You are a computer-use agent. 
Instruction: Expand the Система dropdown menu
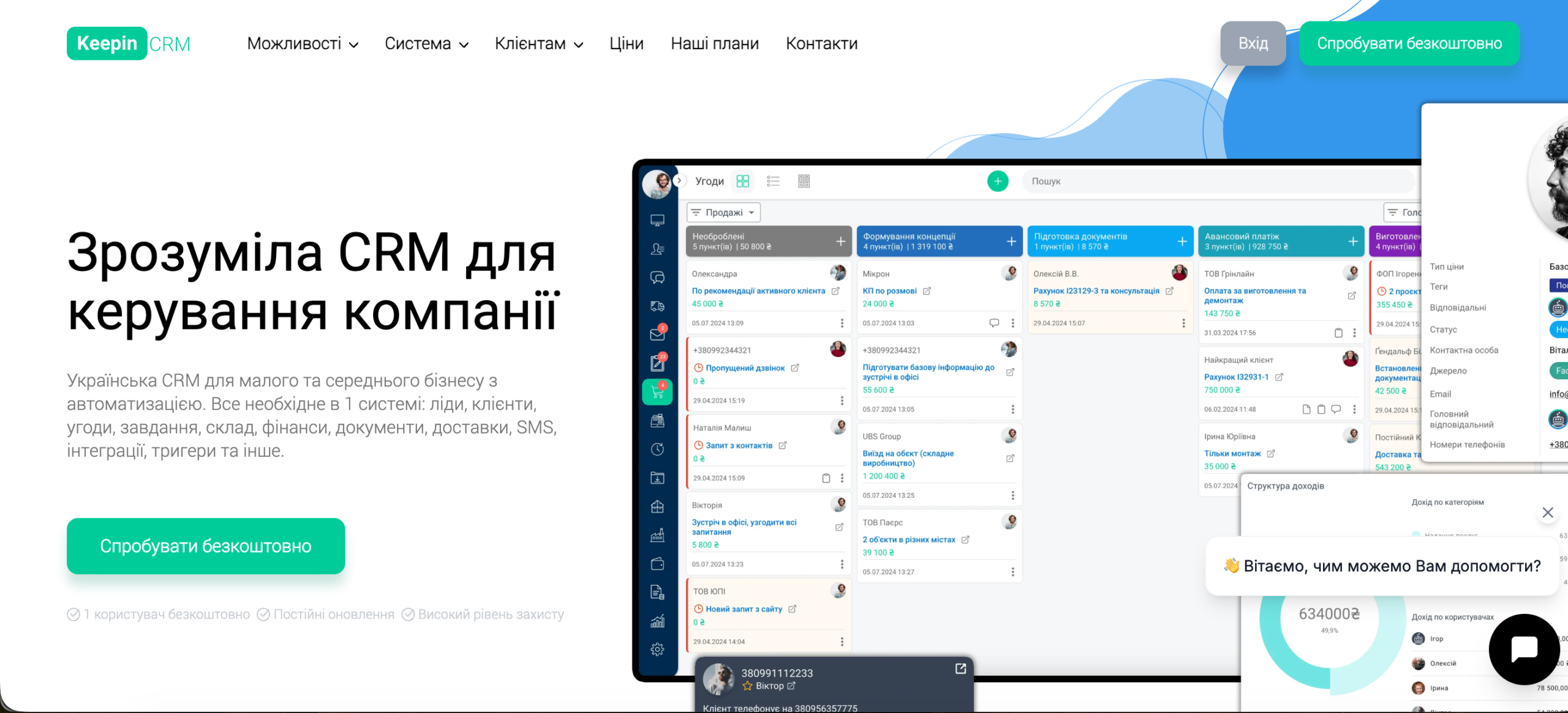[x=426, y=43]
